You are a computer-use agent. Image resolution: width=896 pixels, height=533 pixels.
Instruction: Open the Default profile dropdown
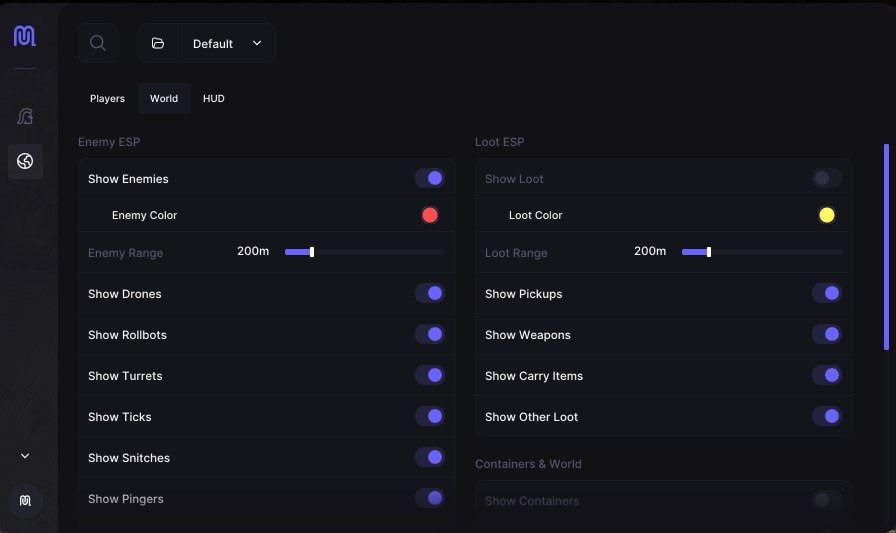227,43
